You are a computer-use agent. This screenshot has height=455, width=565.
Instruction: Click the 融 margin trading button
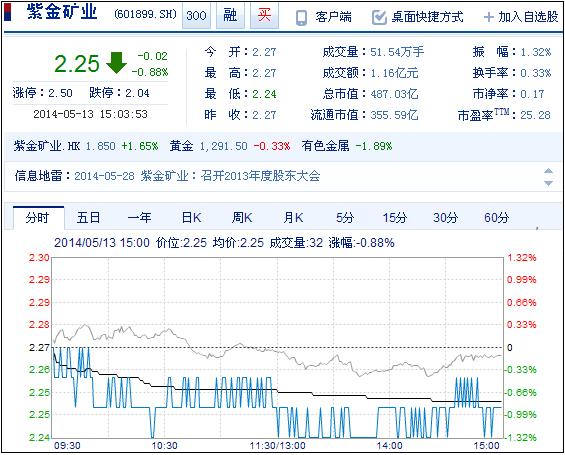[x=230, y=15]
